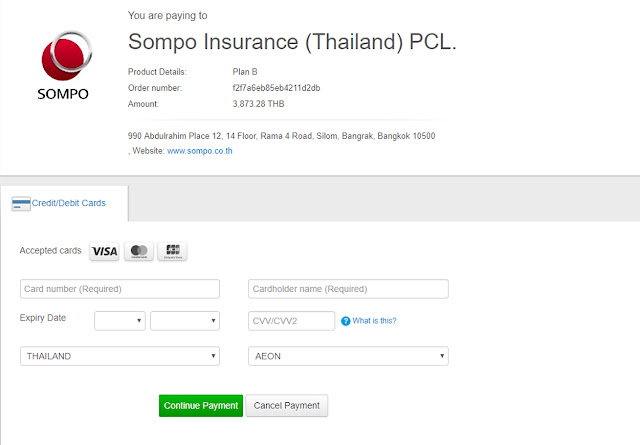Open the expiry year dropdown
The width and height of the screenshot is (640, 445).
pyautogui.click(x=185, y=321)
